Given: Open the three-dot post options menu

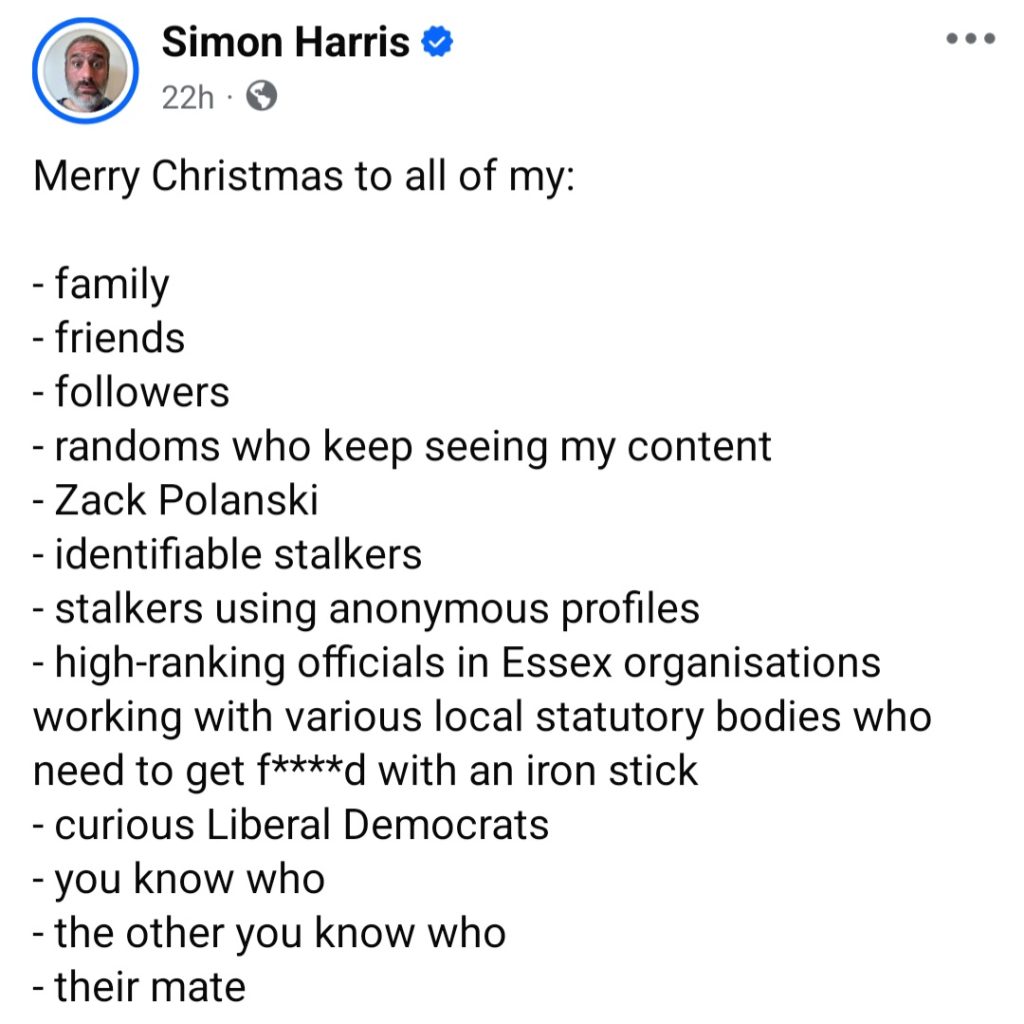Looking at the screenshot, I should pyautogui.click(x=970, y=39).
